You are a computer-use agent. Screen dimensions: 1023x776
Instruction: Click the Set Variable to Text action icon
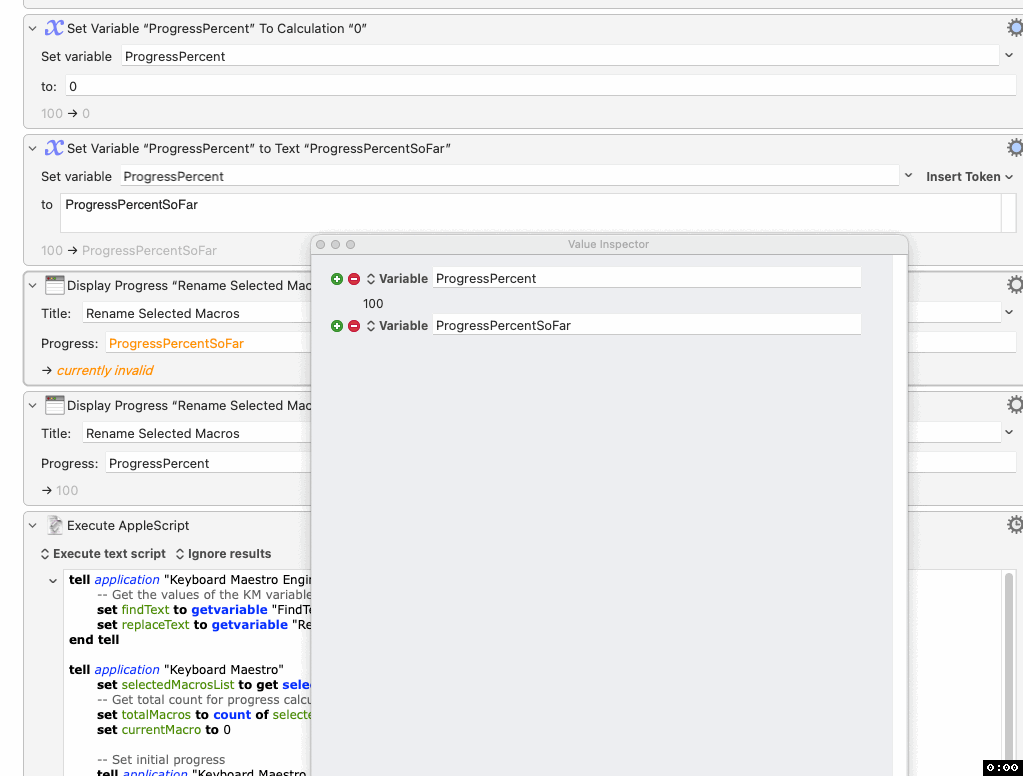54,148
